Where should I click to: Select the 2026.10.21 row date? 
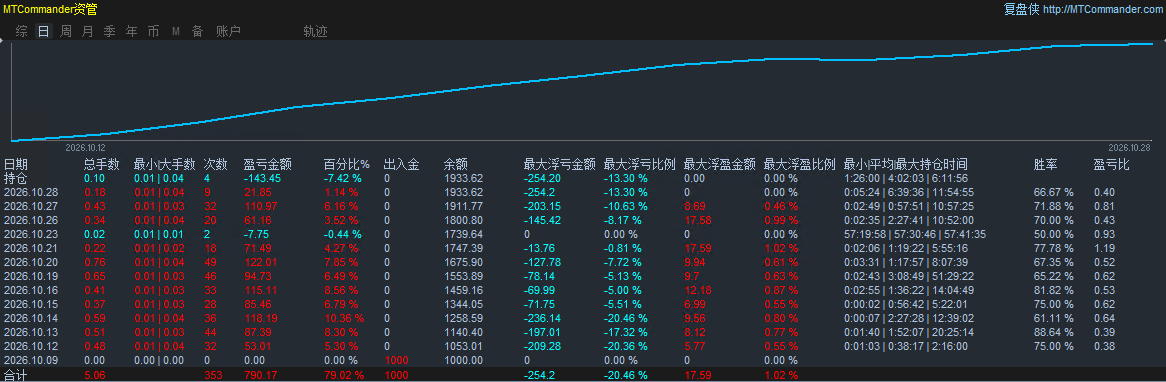click(x=29, y=247)
